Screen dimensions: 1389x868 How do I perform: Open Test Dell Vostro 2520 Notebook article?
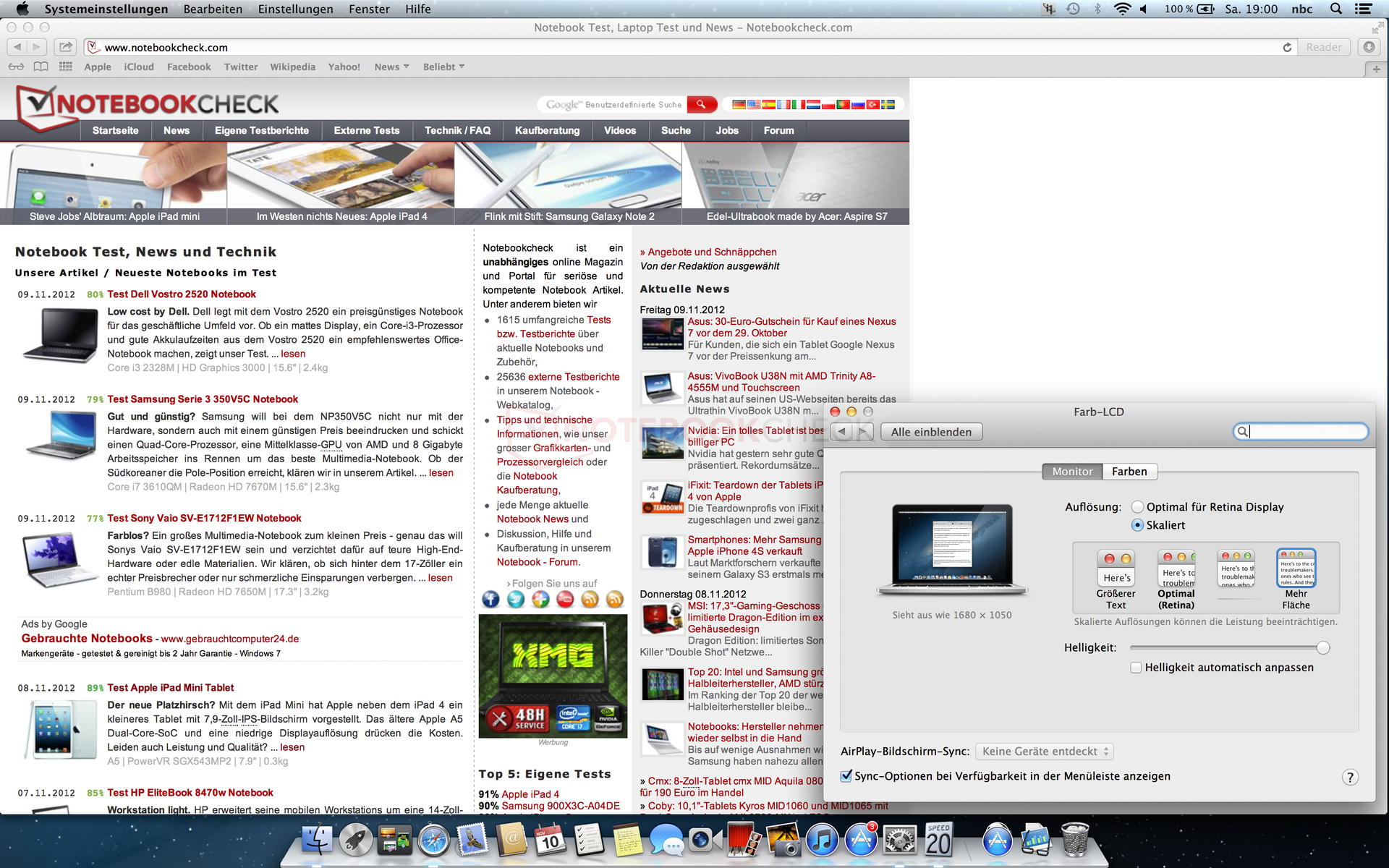(182, 294)
